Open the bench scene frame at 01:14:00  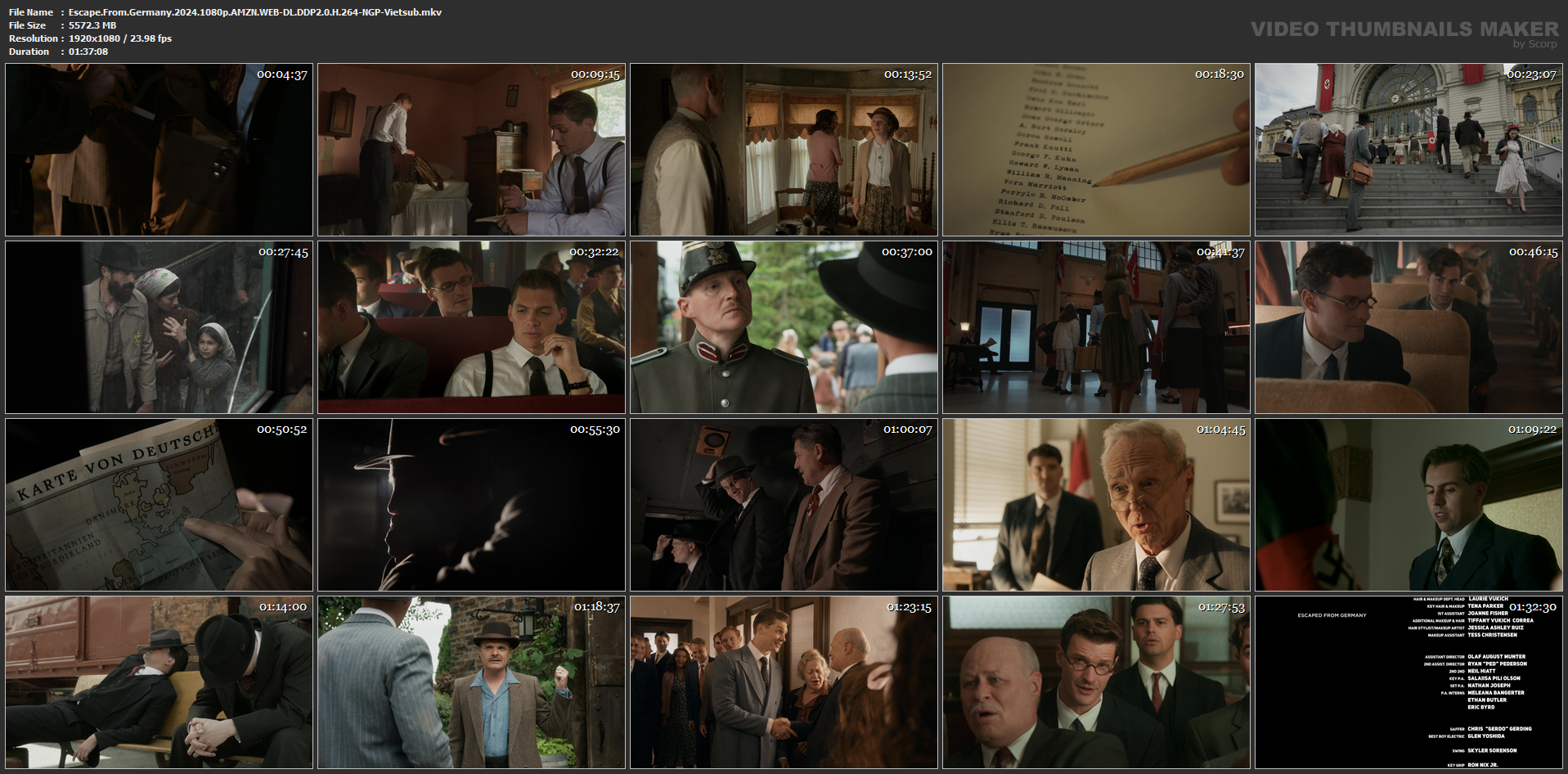tap(159, 682)
